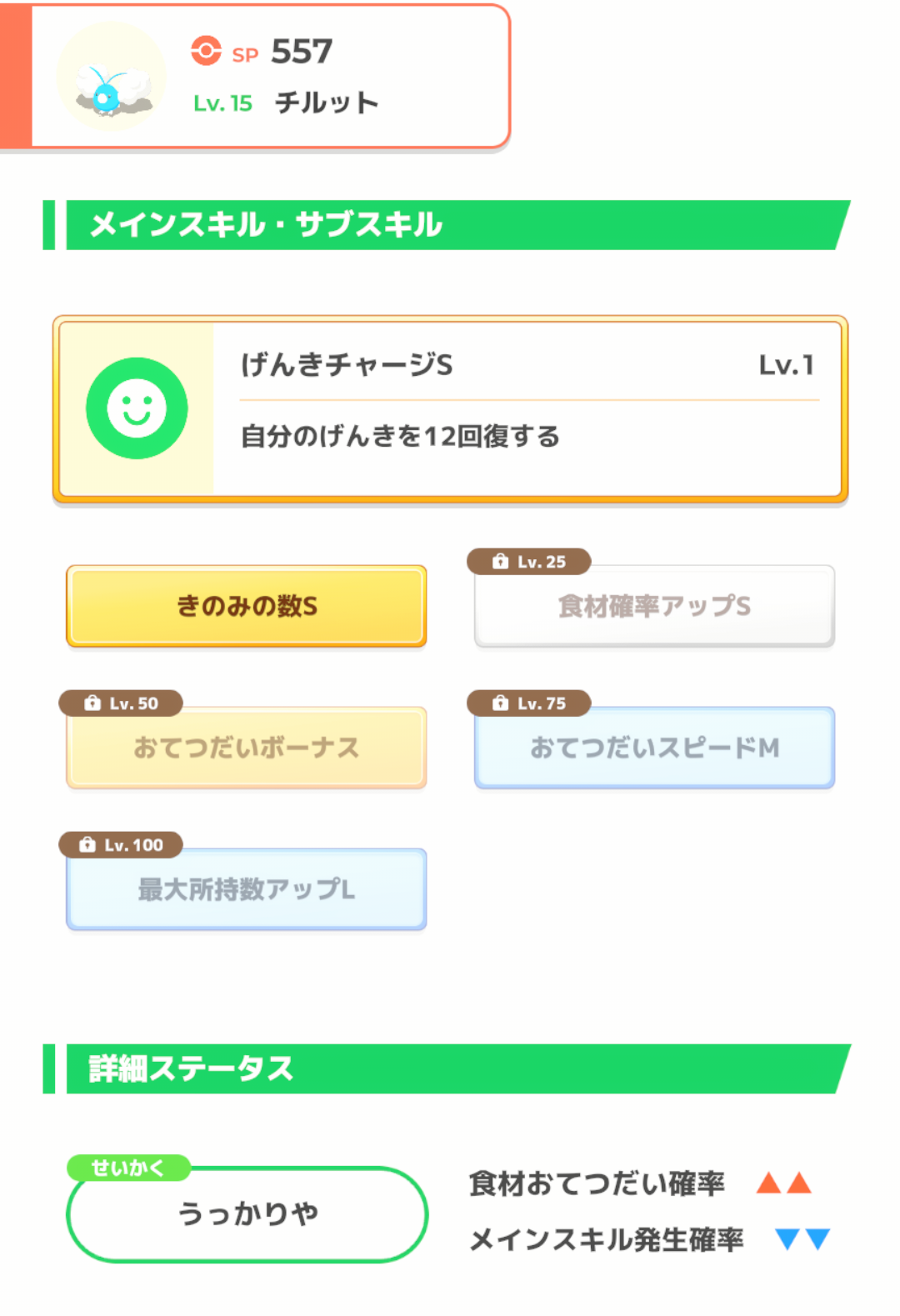Viewport: 900px width, 1316px height.
Task: Click the orange up arrows for ingredient rate
Action: [783, 1183]
